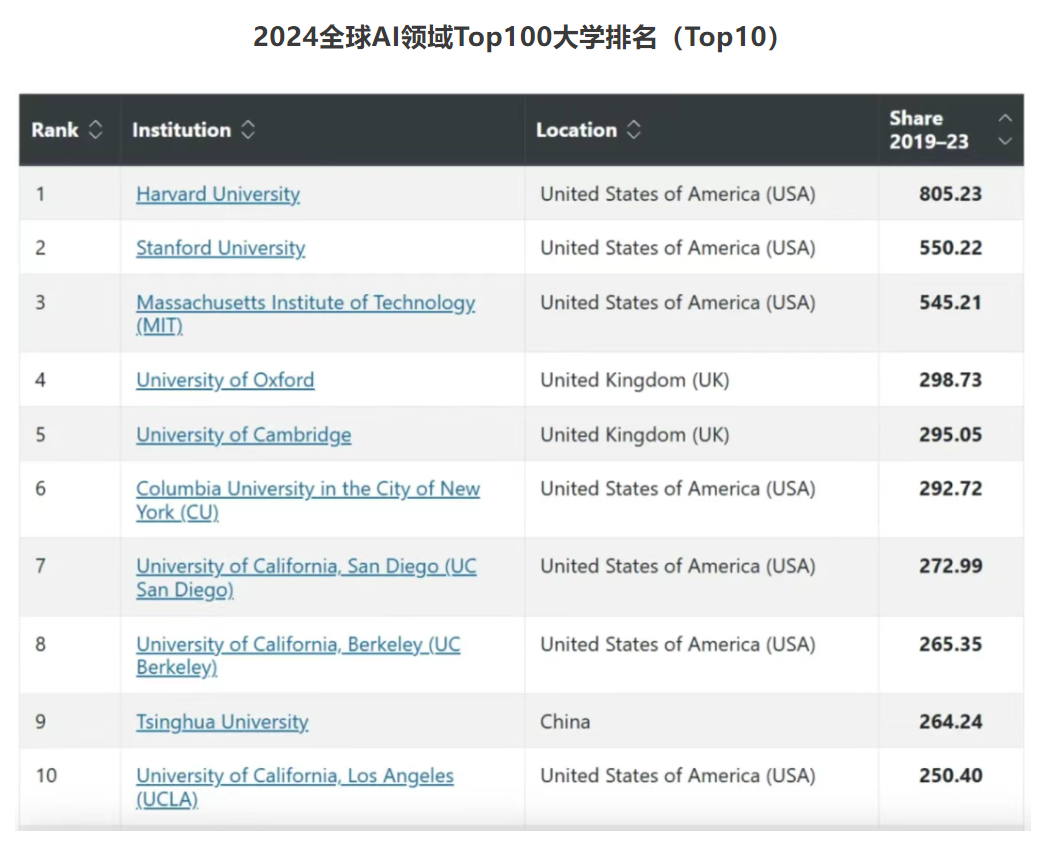
Task: Select share value 298.73
Action: point(950,380)
